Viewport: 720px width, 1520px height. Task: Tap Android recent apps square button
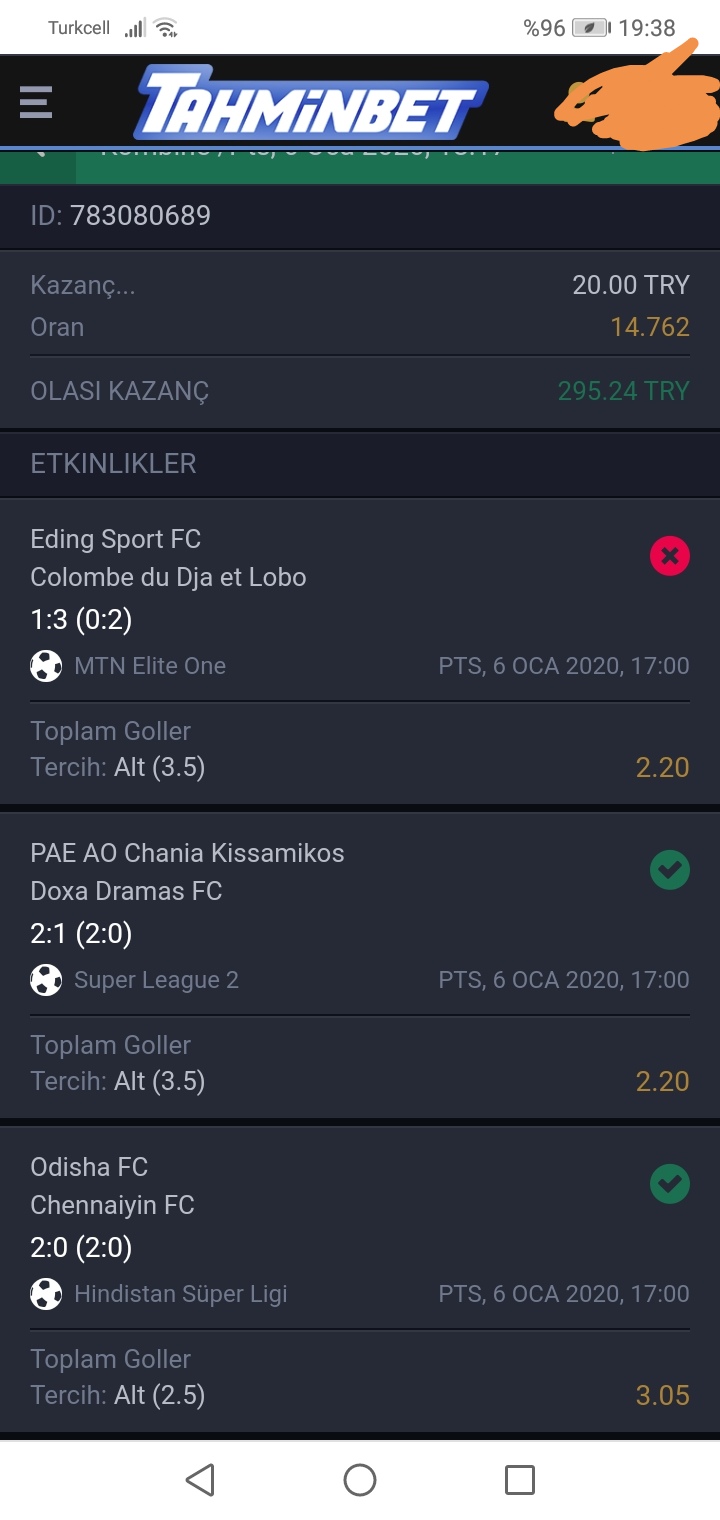pos(520,1480)
